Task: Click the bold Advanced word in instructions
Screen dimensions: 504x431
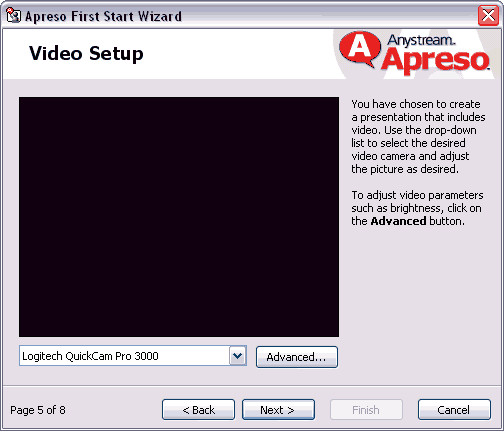Action: pos(398,221)
